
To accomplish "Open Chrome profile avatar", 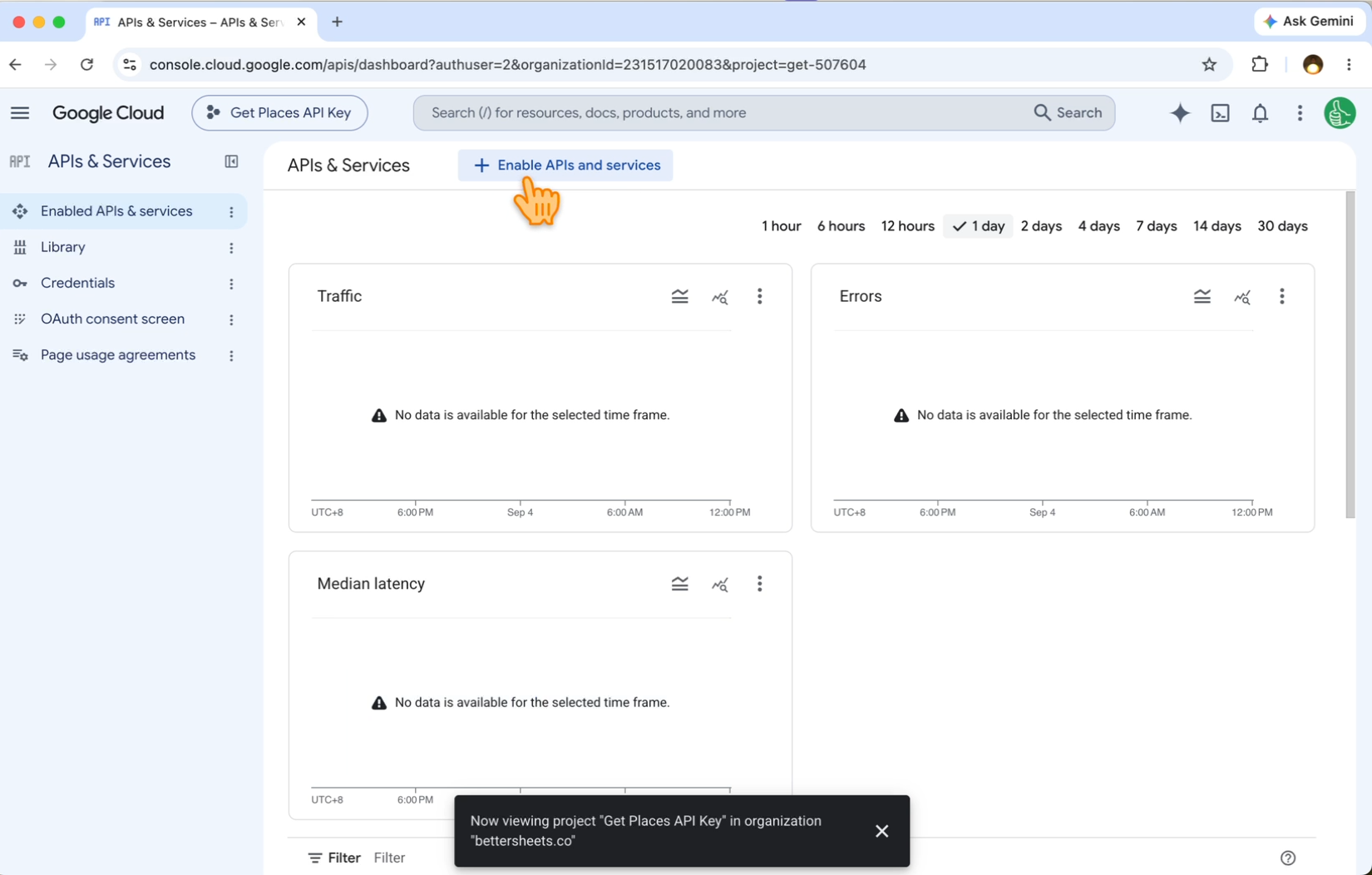I will [x=1313, y=64].
